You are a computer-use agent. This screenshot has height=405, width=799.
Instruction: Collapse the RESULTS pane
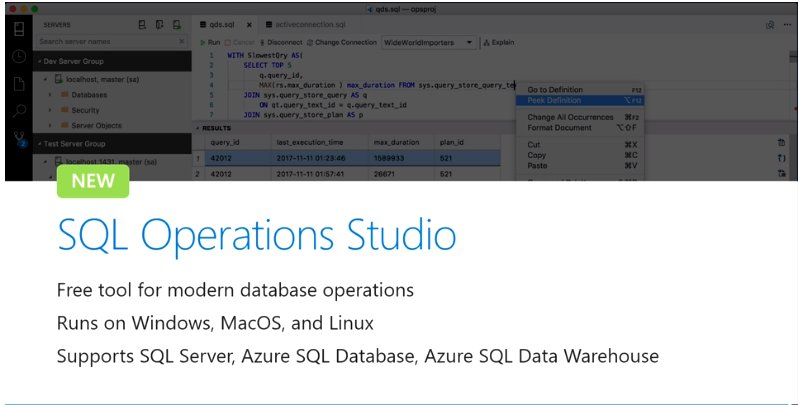[198, 128]
